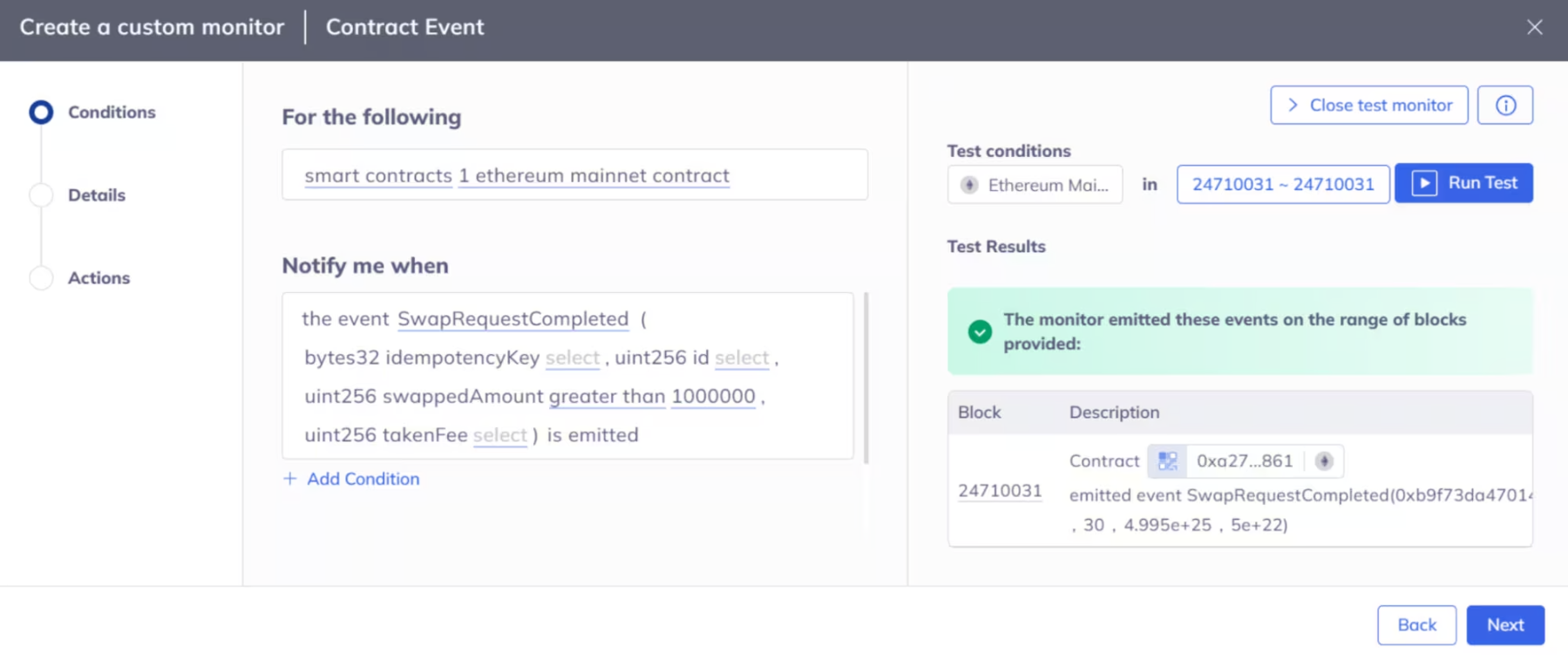This screenshot has width=1568, height=655.
Task: Change the 'greater than' comparison operator
Action: coord(607,396)
